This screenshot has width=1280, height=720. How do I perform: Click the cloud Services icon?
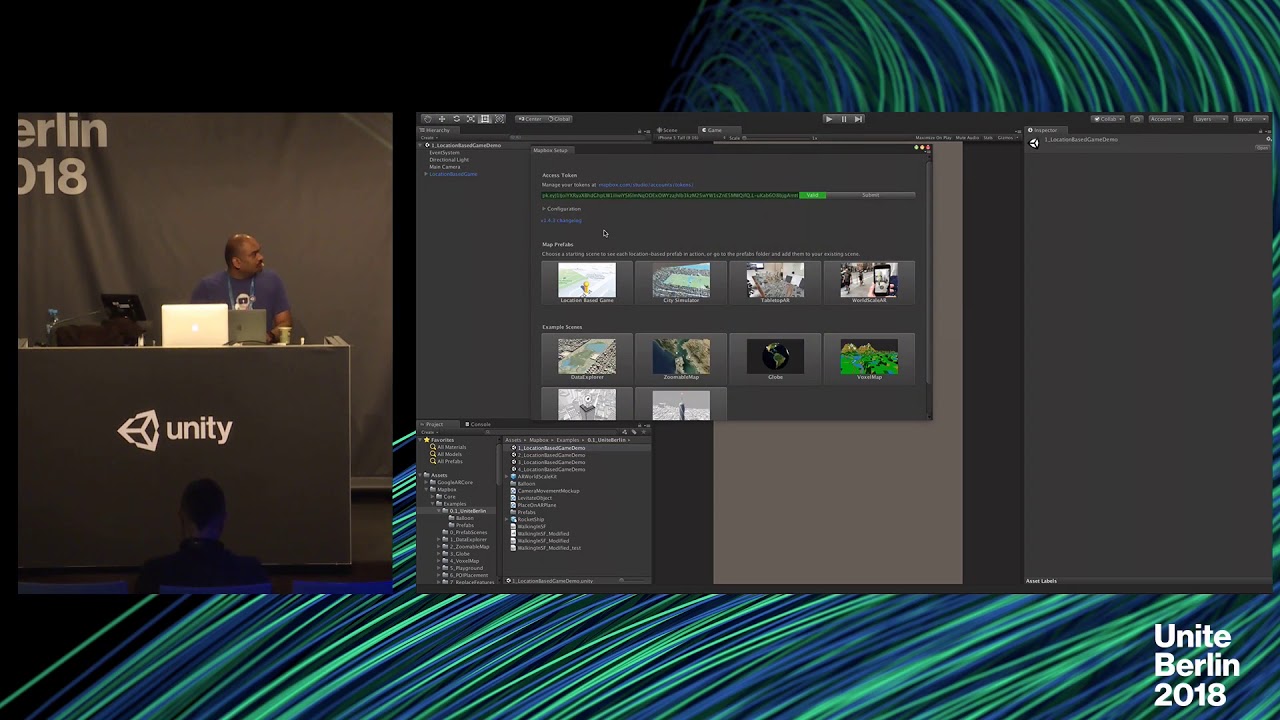coord(1137,119)
